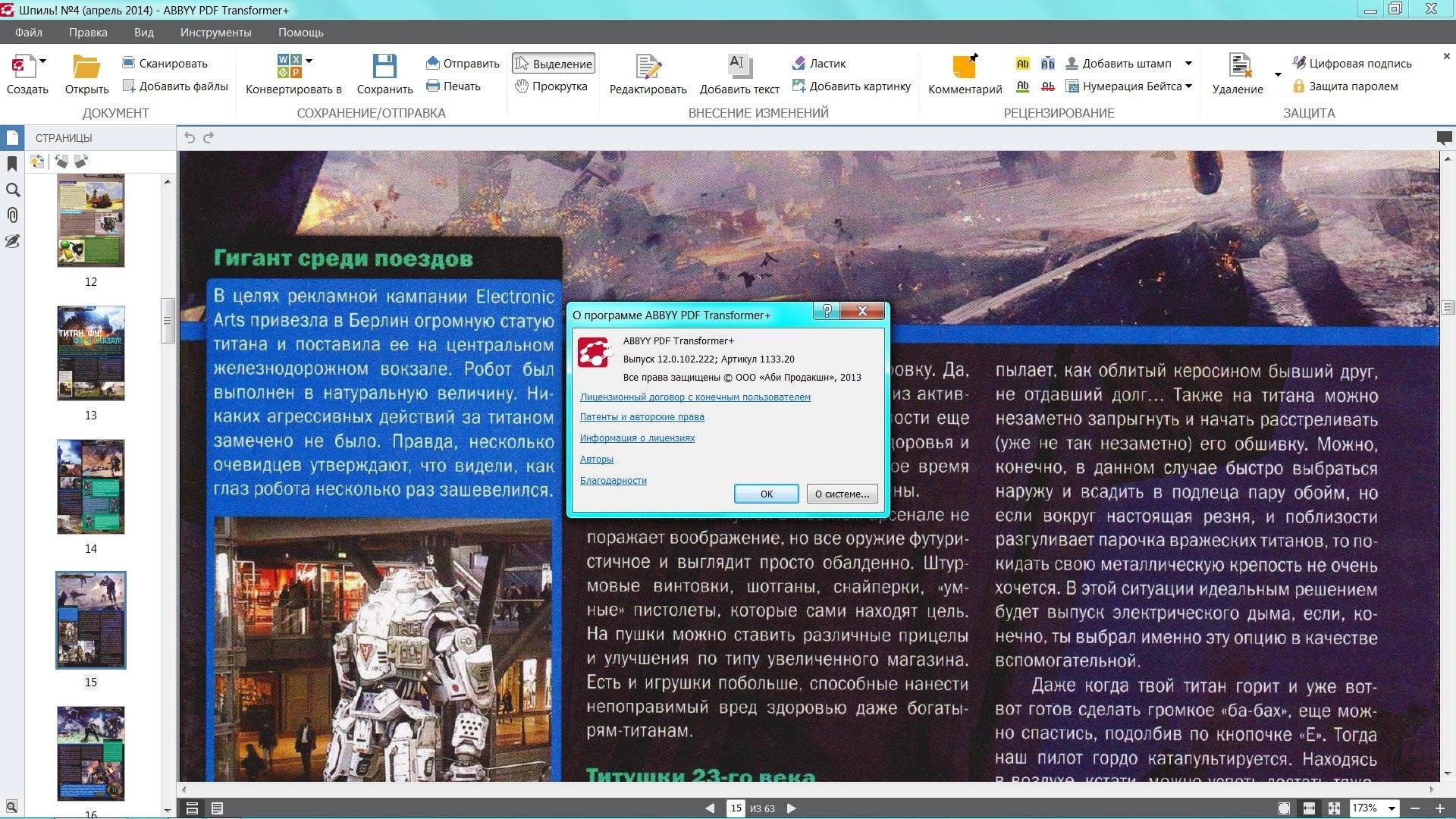This screenshot has width=1456, height=819.
Task: Click the Сканировать scanner button
Action: [165, 63]
